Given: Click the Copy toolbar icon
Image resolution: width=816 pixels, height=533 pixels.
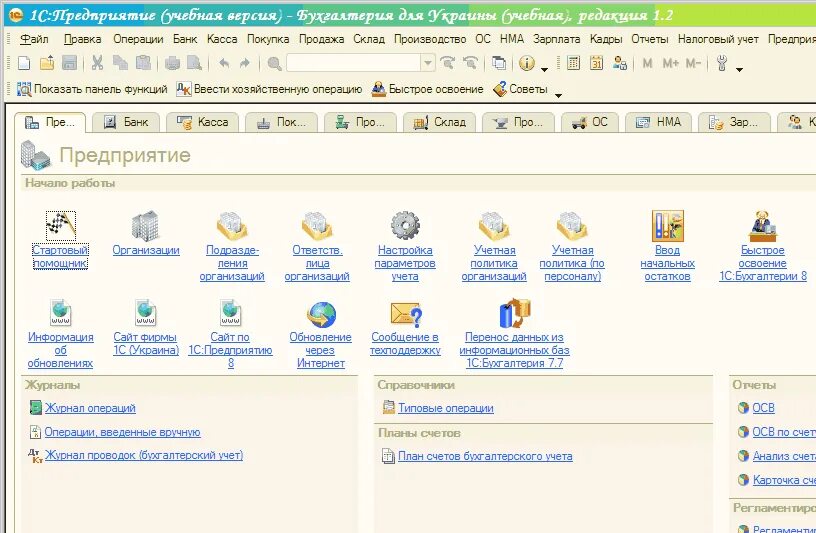Looking at the screenshot, I should point(120,64).
